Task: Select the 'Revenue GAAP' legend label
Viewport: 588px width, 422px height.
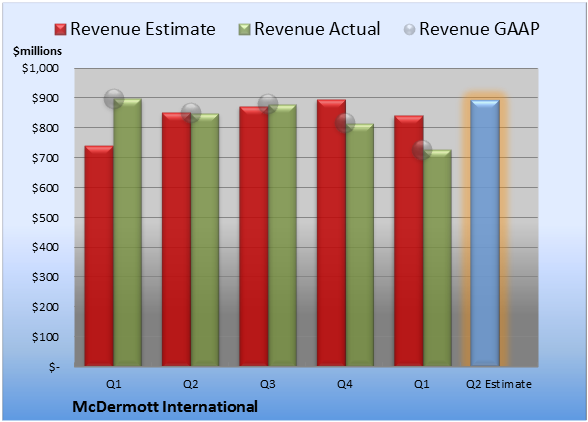Action: click(x=479, y=29)
